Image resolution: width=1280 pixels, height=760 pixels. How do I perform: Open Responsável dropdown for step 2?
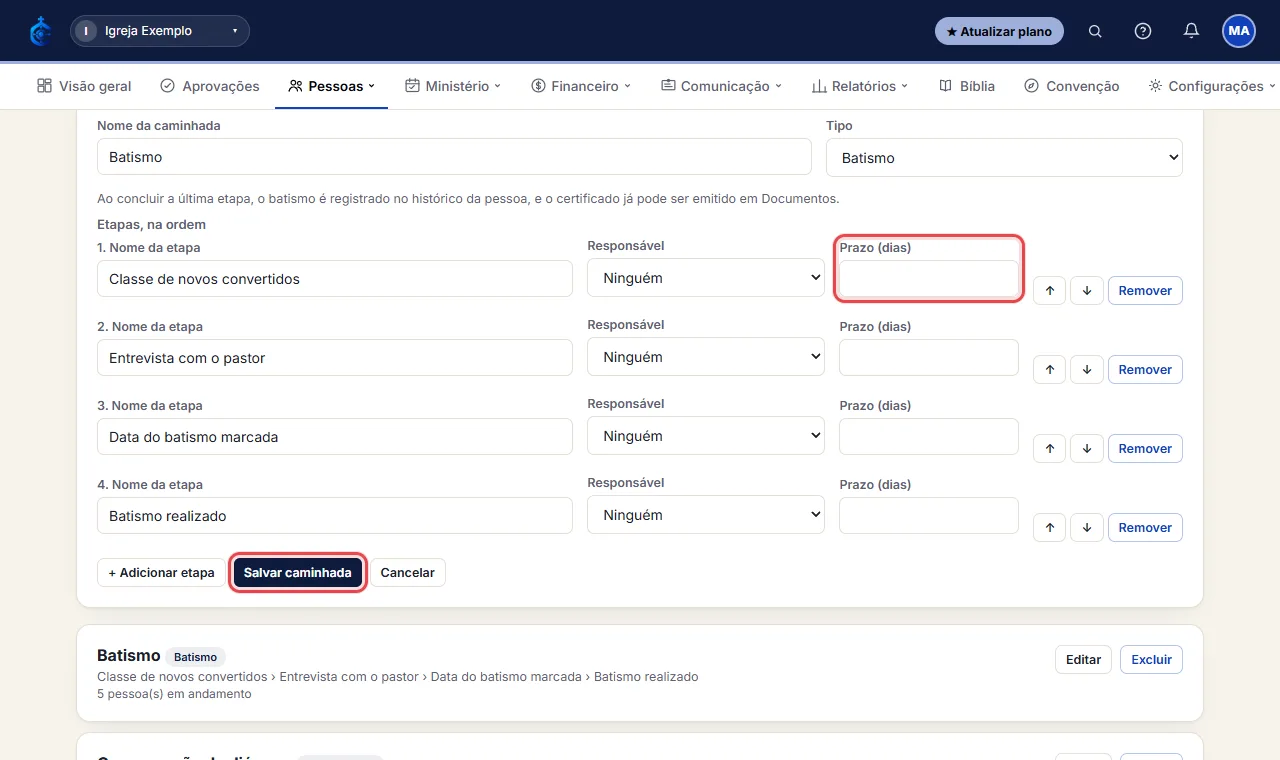pos(706,357)
